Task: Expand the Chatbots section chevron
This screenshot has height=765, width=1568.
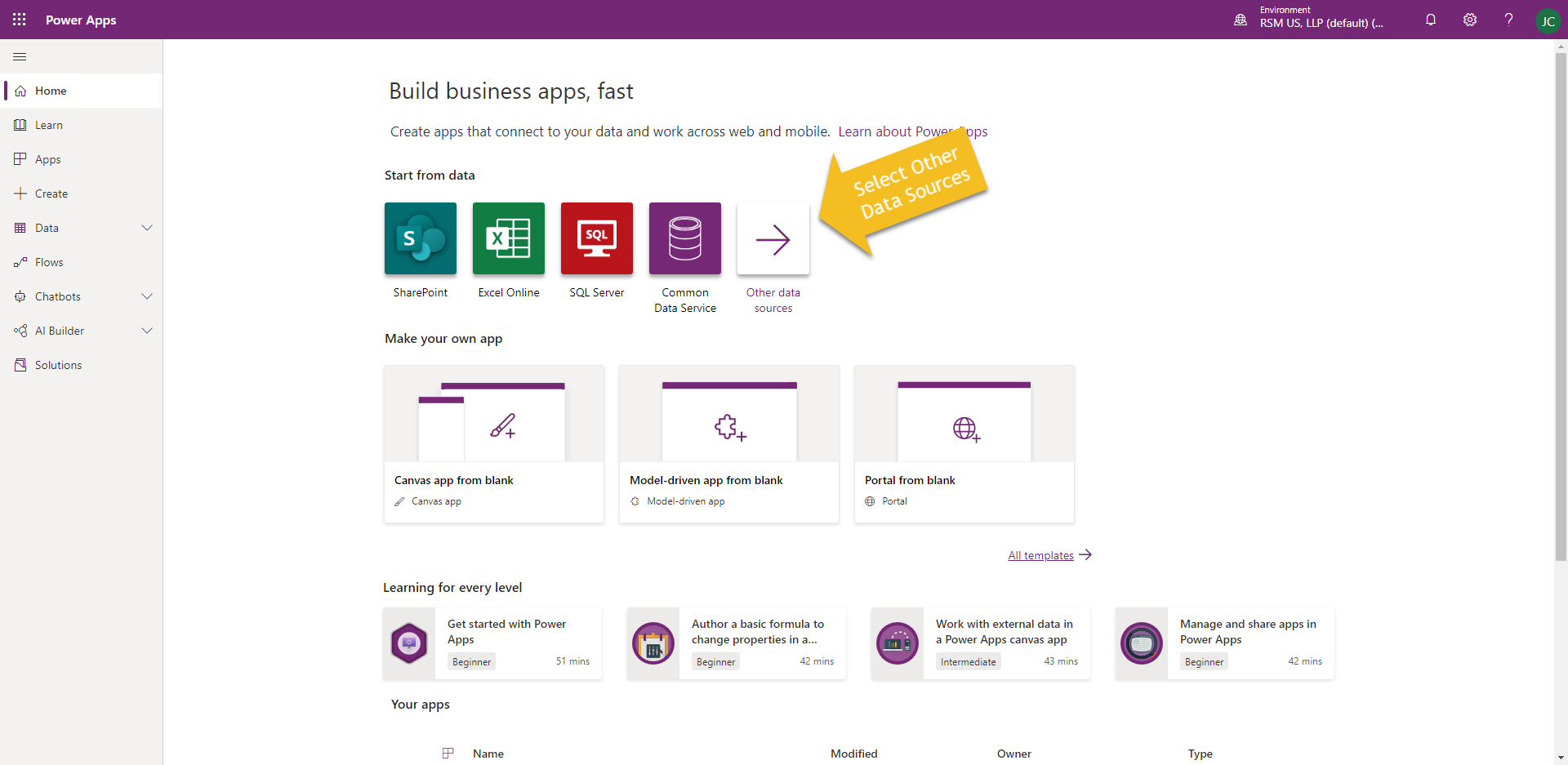Action: click(147, 296)
